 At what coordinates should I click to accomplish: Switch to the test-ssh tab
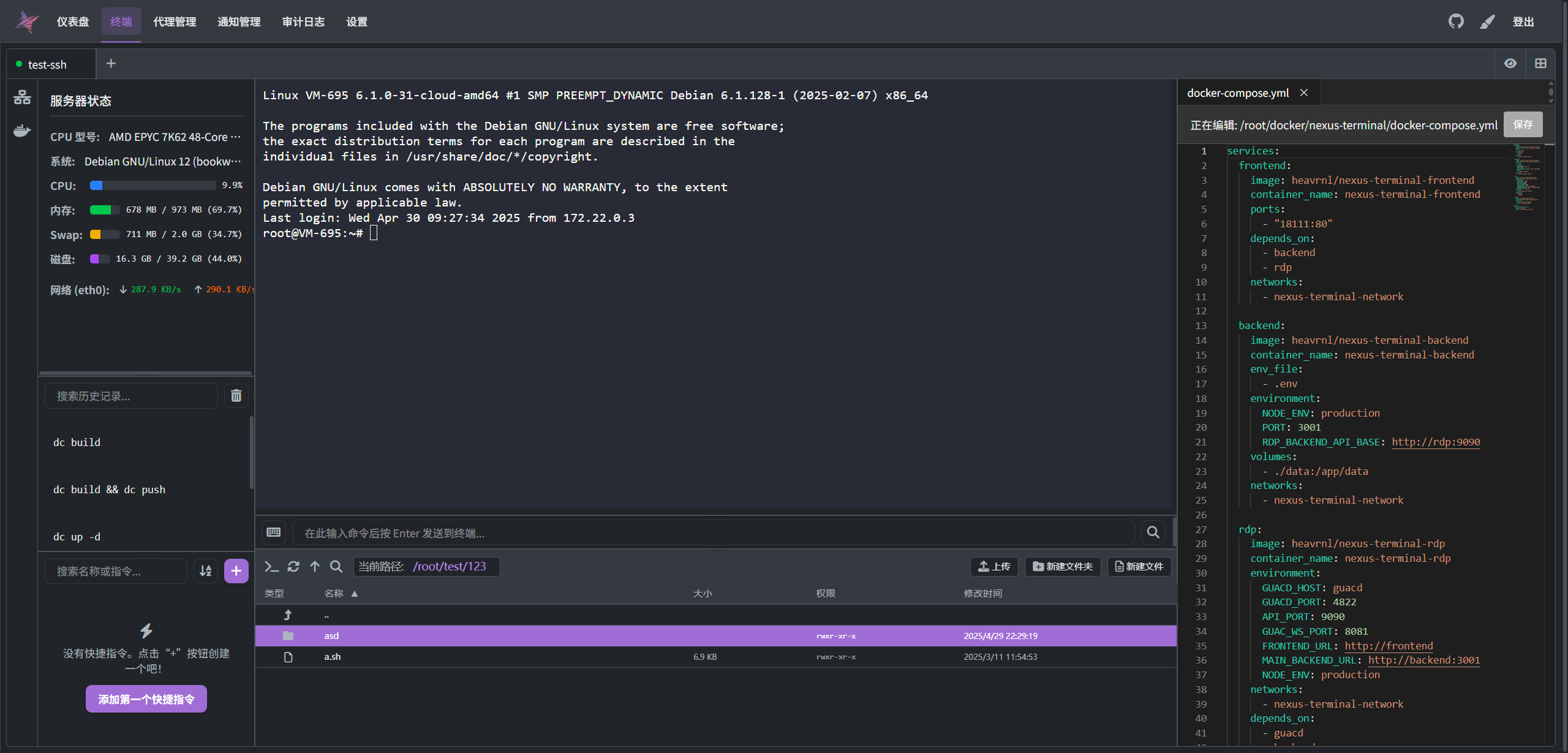47,64
